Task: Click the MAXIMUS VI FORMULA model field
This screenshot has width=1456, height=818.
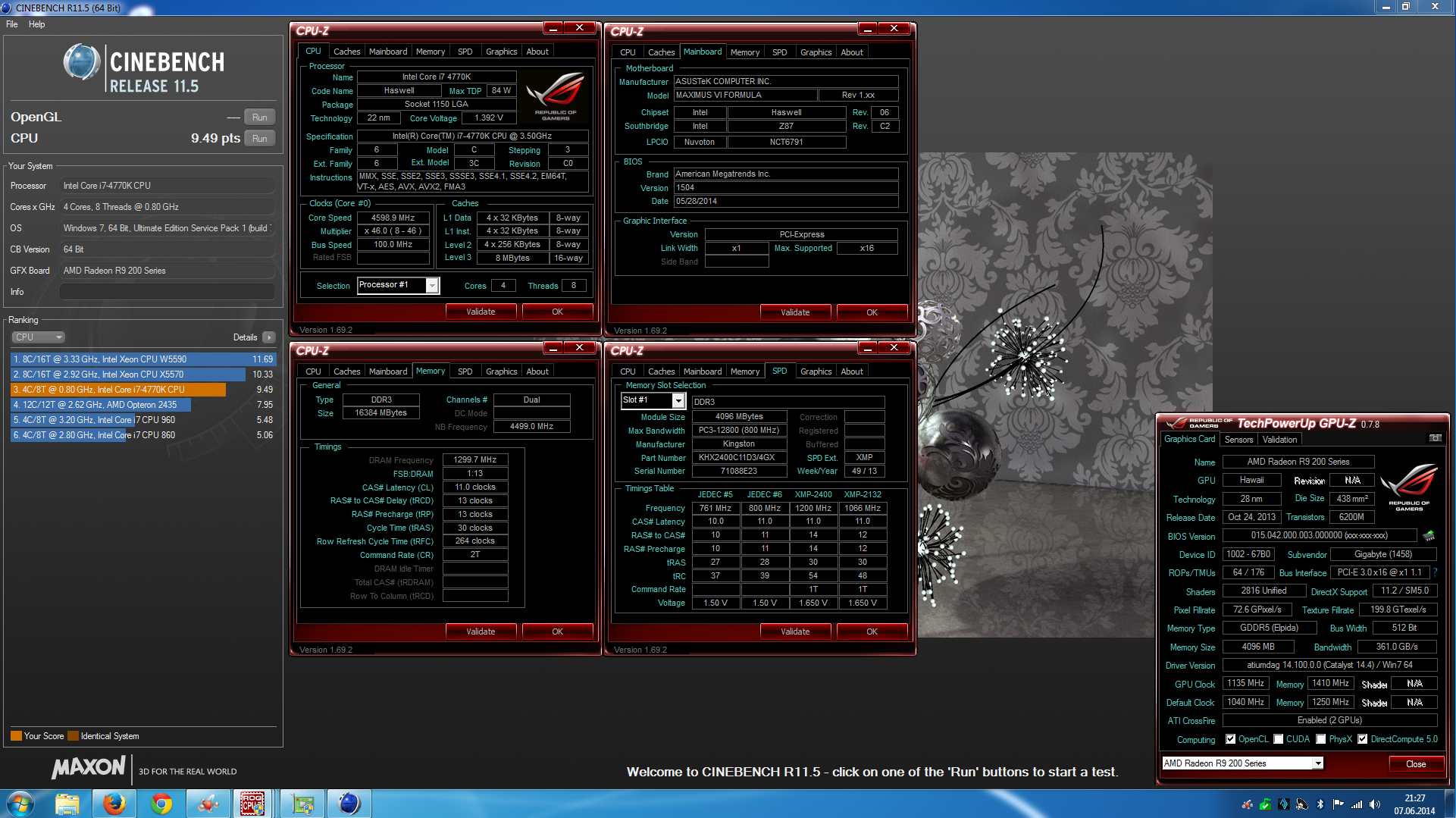Action: tap(746, 96)
